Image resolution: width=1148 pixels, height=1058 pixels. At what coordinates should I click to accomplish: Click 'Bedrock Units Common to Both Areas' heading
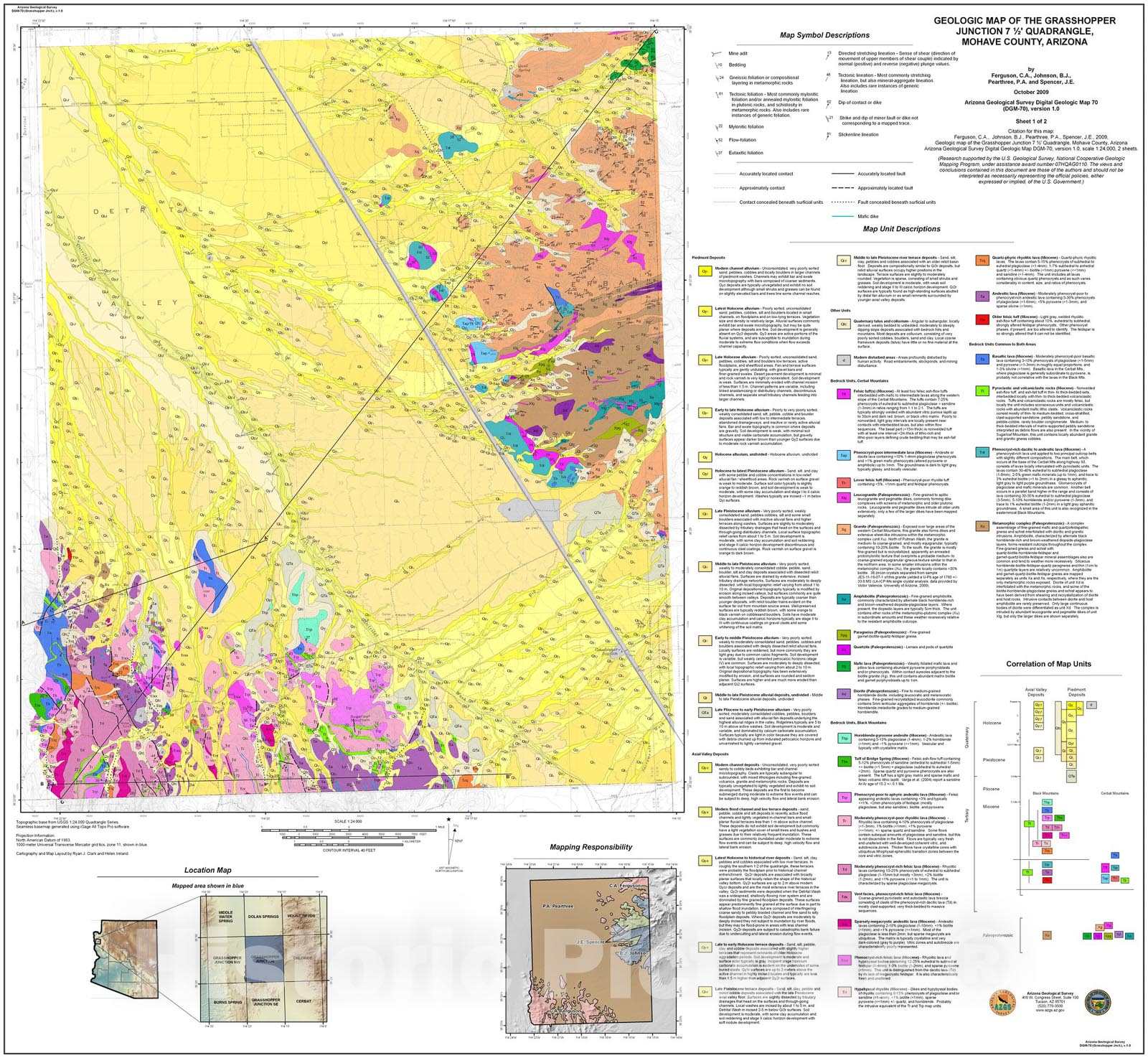pyautogui.click(x=1002, y=345)
